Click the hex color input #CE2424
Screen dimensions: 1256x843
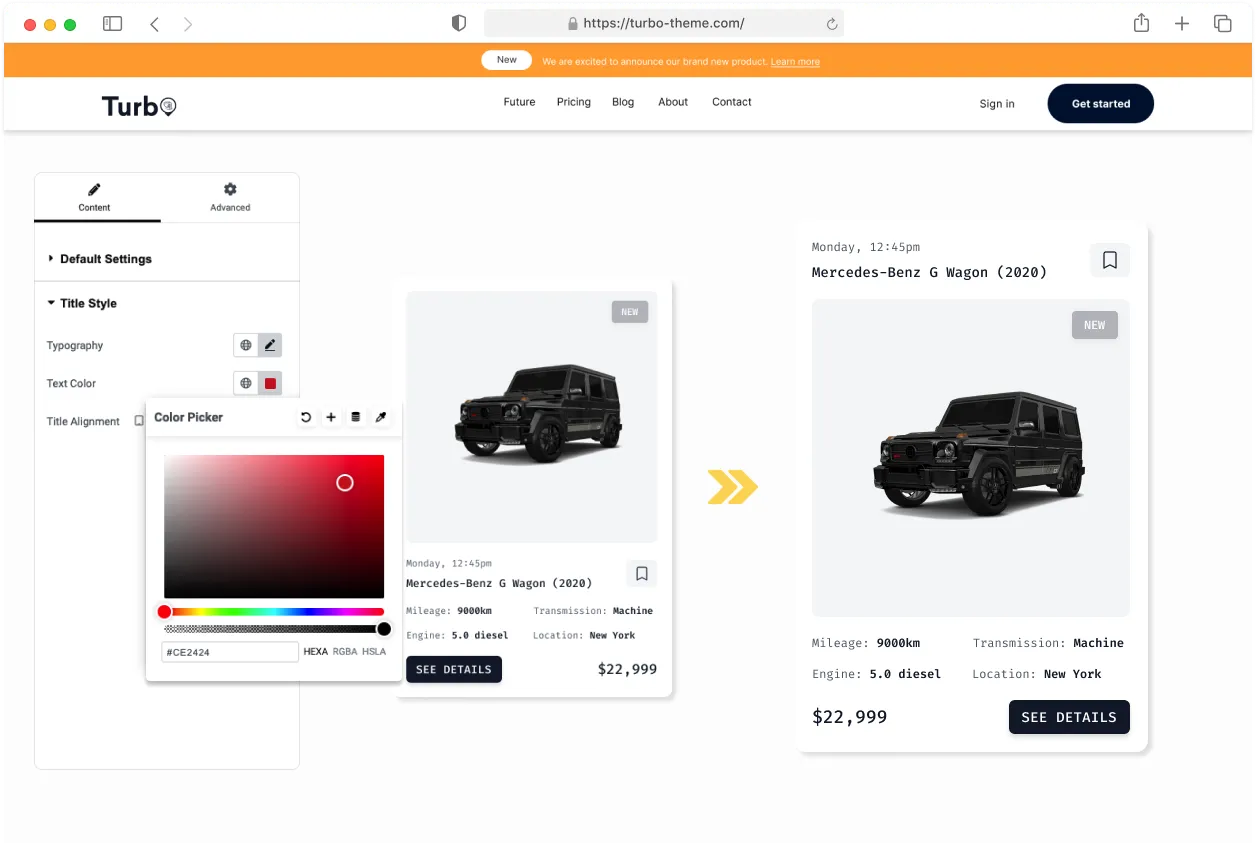(x=230, y=652)
